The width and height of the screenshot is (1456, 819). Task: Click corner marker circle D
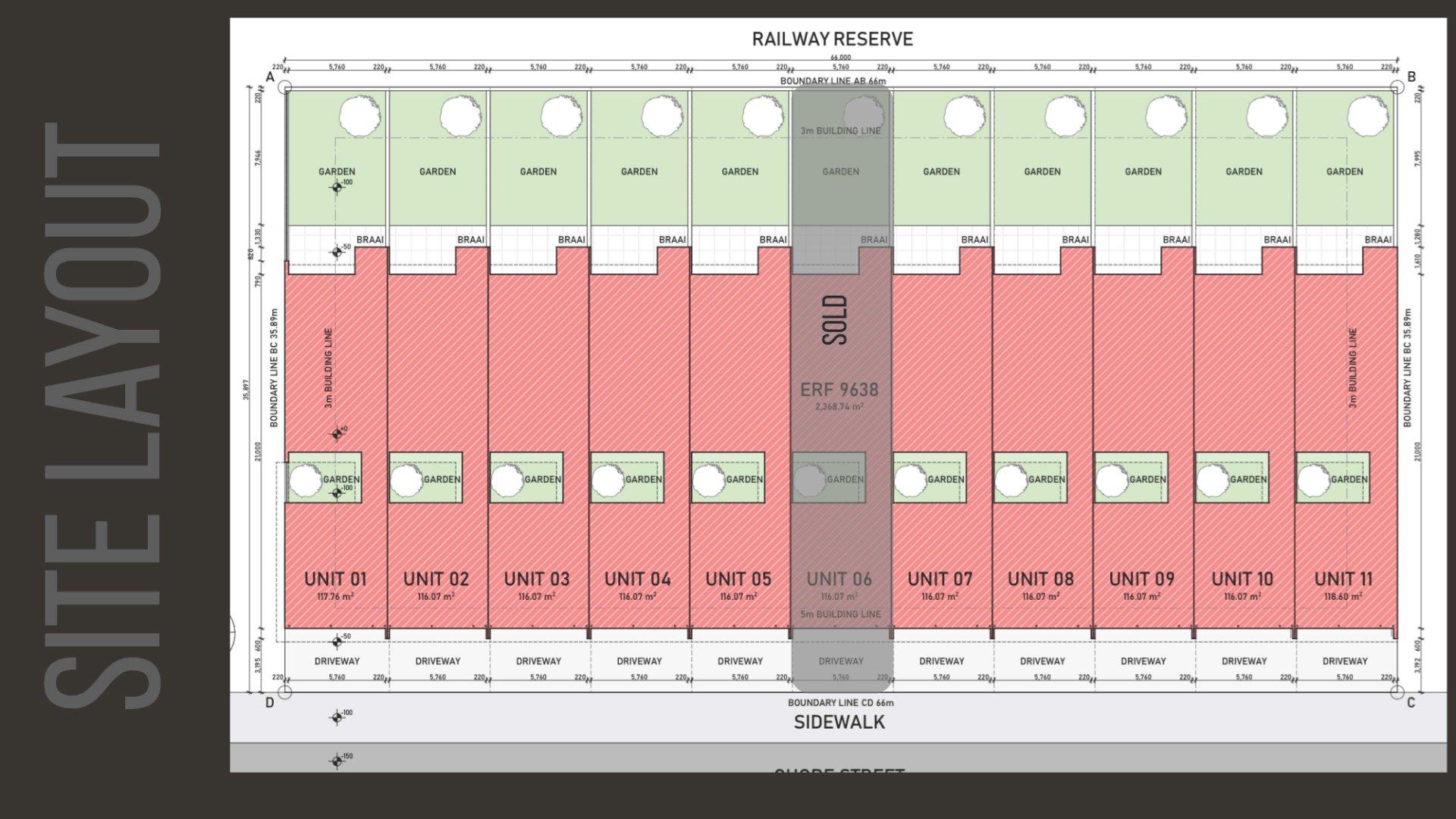pos(284,692)
